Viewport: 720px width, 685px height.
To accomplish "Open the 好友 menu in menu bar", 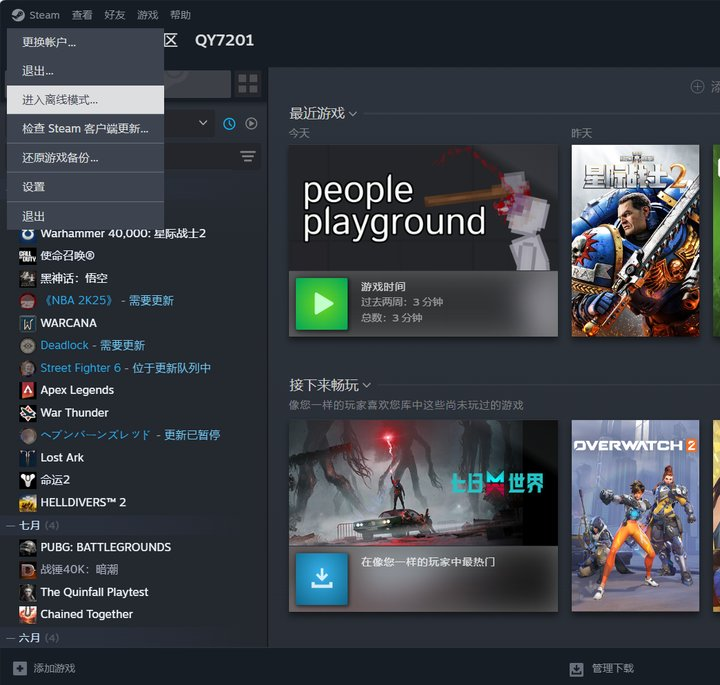I will 113,15.
